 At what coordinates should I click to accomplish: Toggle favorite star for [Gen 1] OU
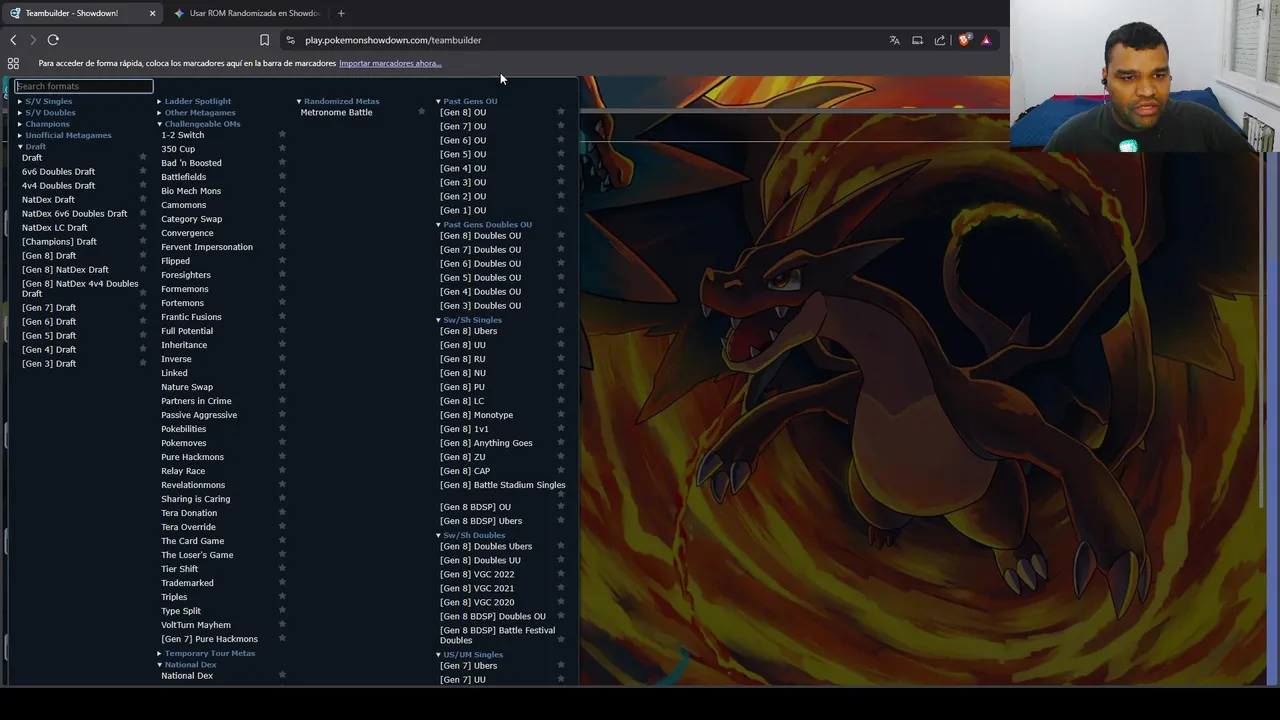[x=561, y=209]
